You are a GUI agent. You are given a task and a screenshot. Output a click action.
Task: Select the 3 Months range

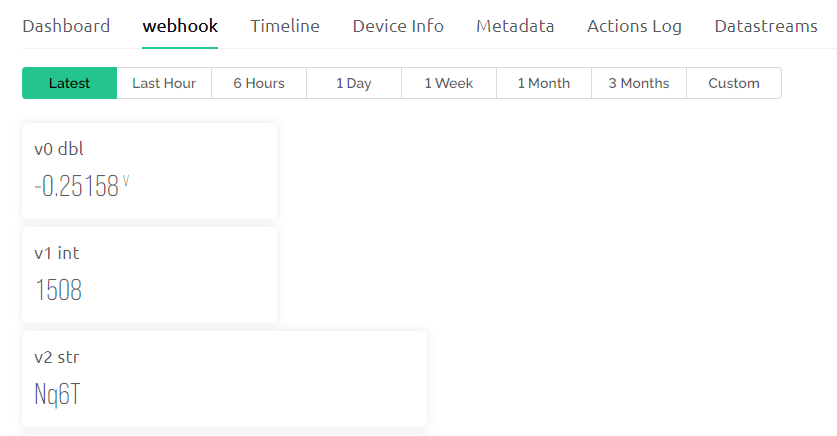click(x=639, y=83)
